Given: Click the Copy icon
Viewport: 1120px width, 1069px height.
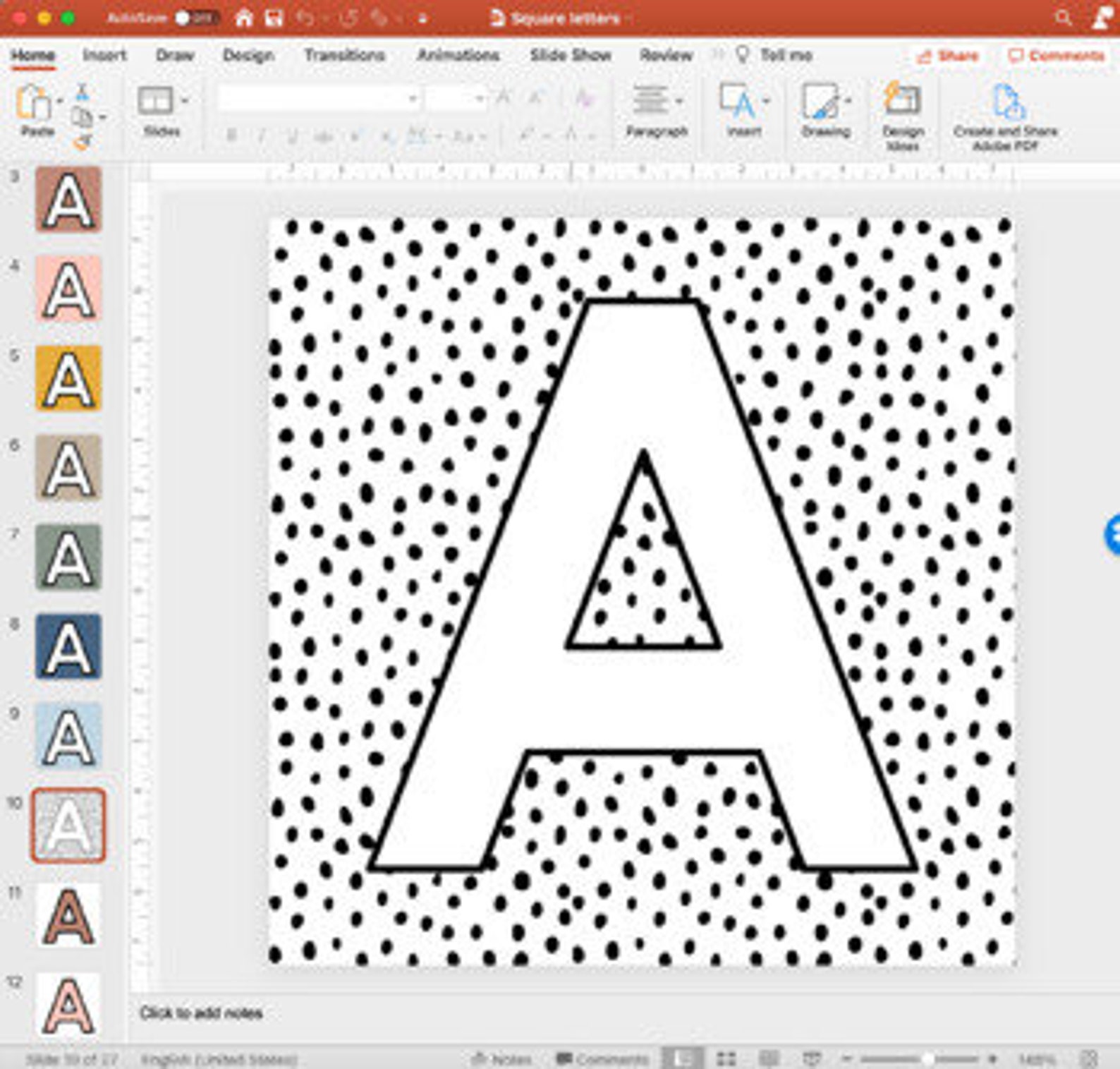Looking at the screenshot, I should [82, 116].
